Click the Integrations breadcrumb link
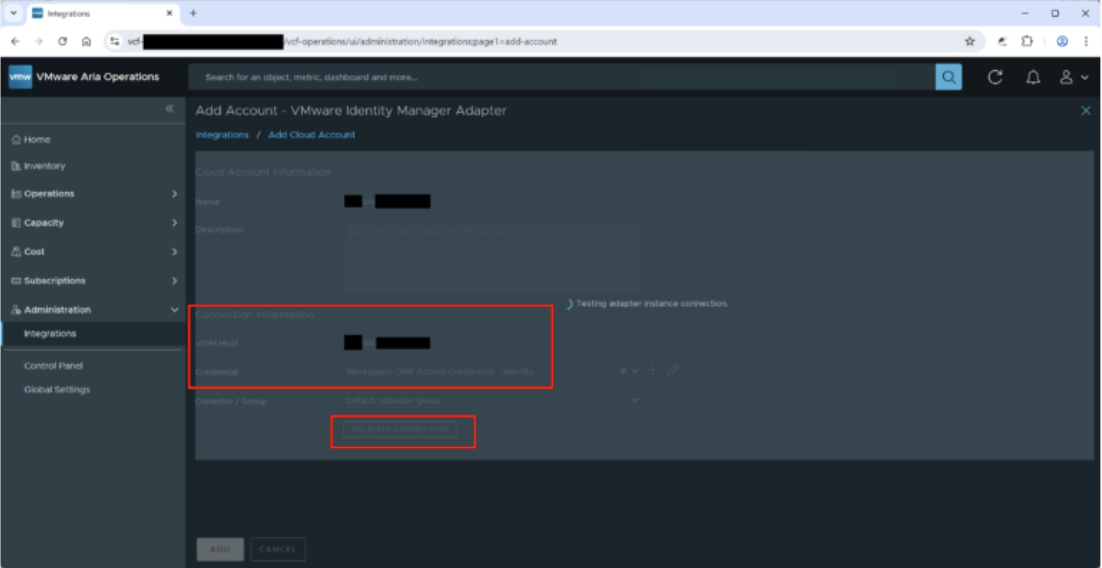Screen dimensions: 1102x568 click(222, 135)
